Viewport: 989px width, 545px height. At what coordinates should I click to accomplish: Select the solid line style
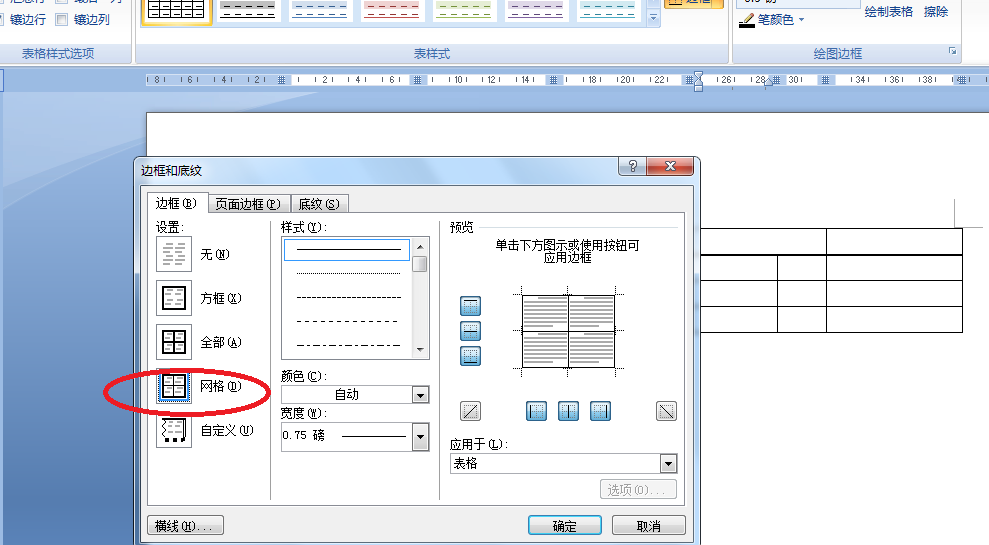coord(347,250)
